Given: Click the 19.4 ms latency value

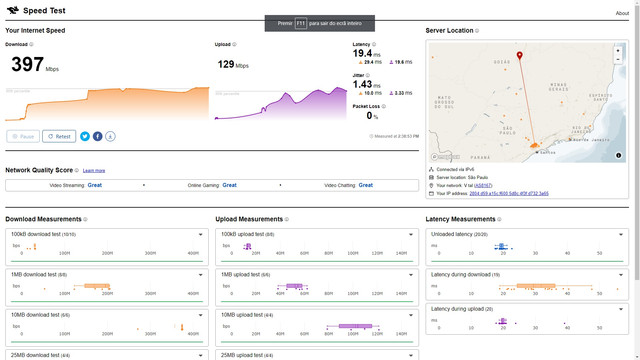Looking at the screenshot, I should (x=367, y=53).
